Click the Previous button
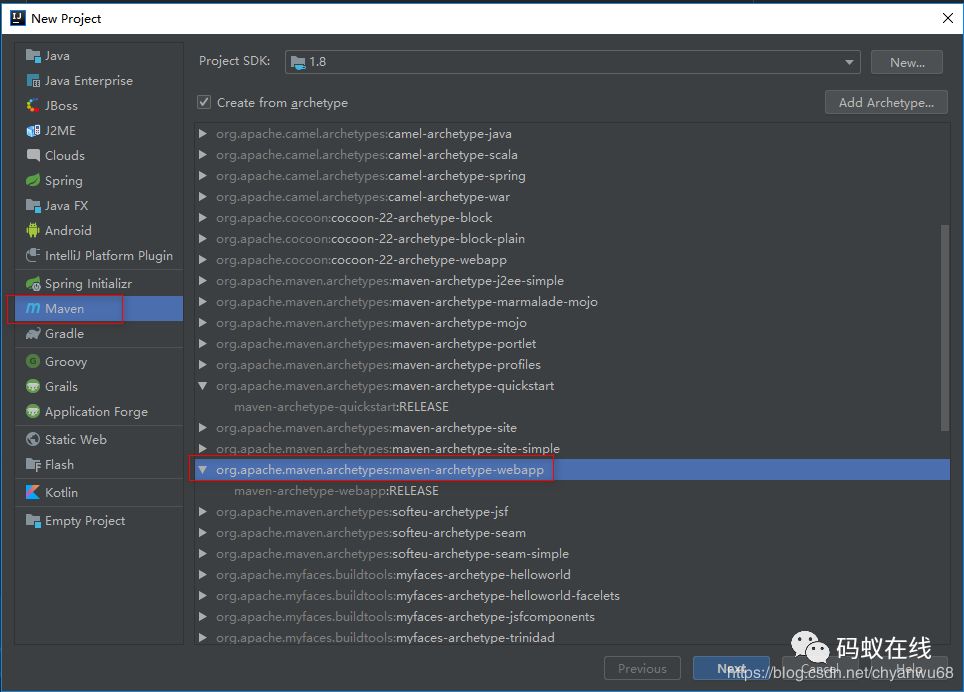This screenshot has width=964, height=692. point(642,668)
